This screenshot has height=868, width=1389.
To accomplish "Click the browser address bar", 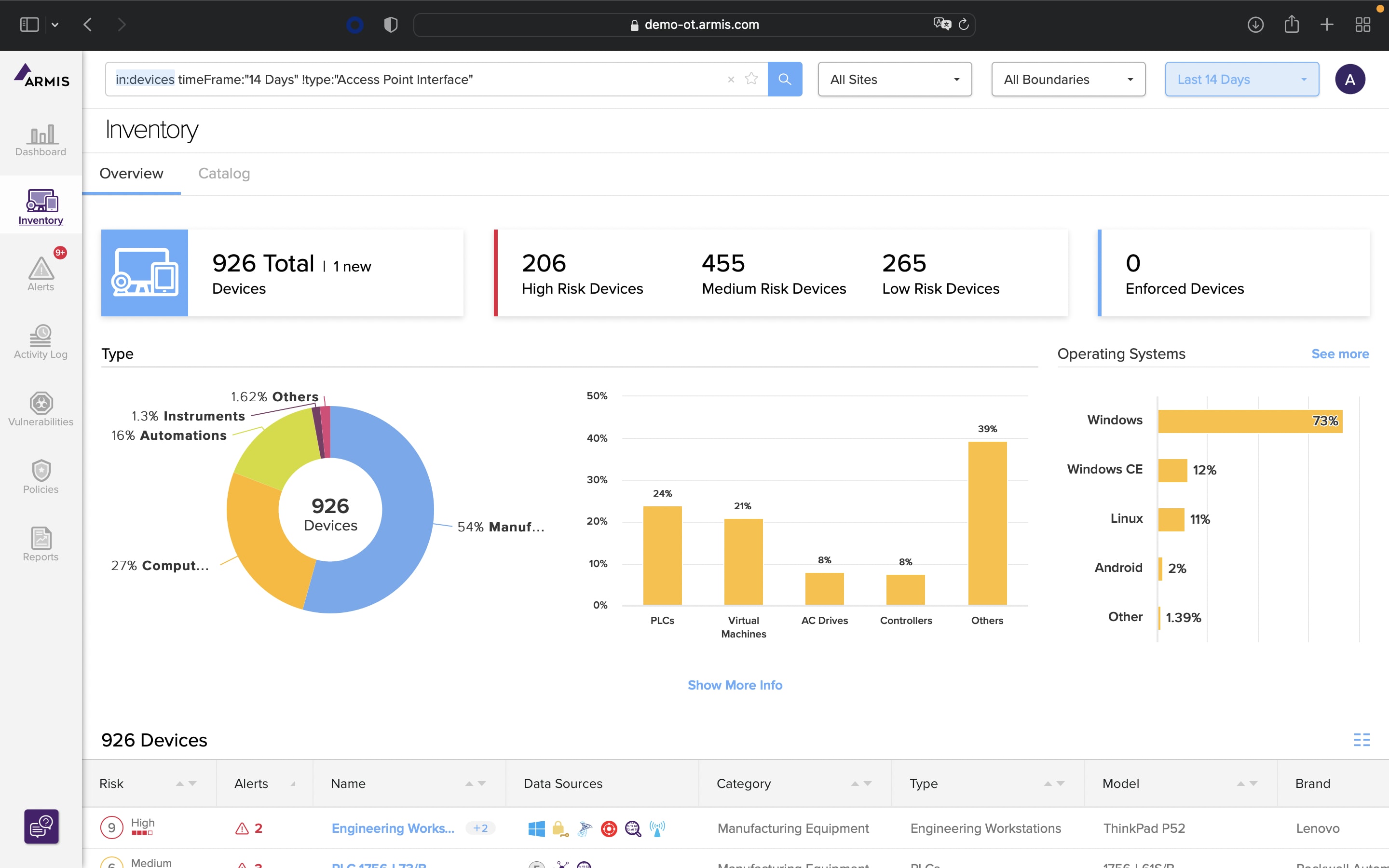I will pos(694,25).
